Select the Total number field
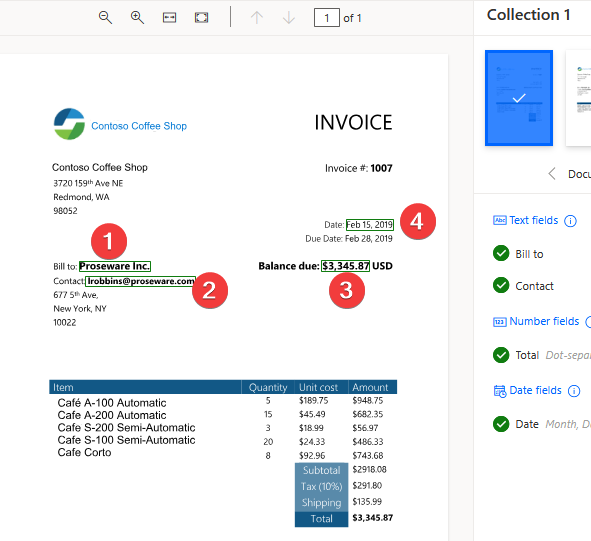Image resolution: width=591 pixels, height=541 pixels. [527, 355]
